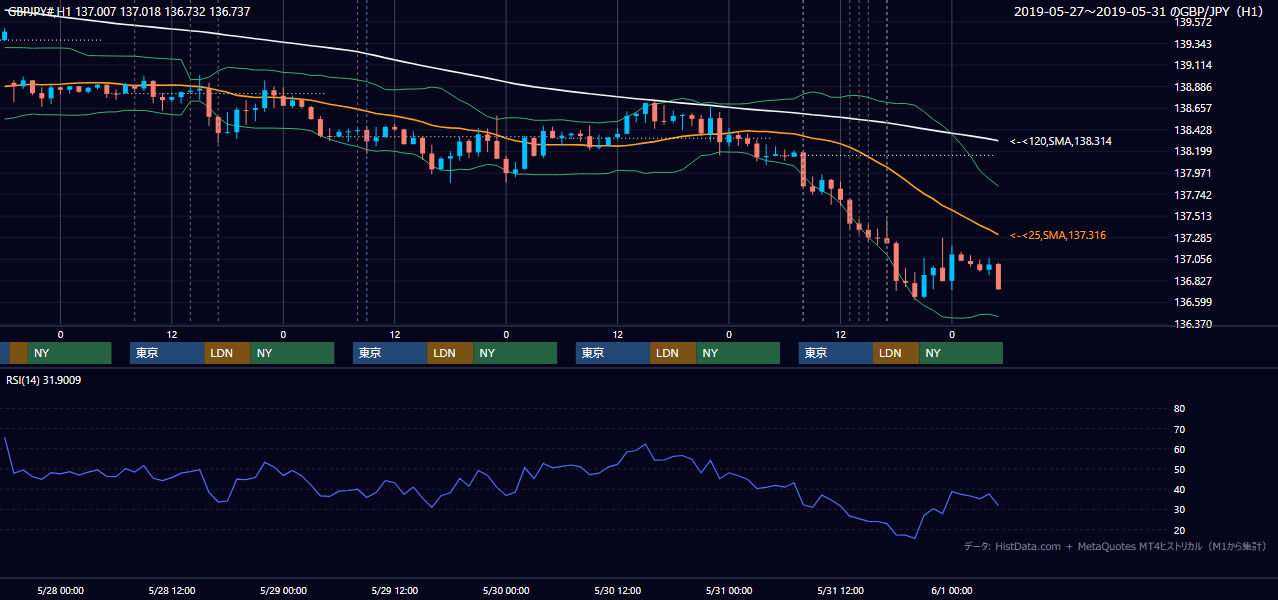Click RSI scale value 60

[x=1179, y=449]
